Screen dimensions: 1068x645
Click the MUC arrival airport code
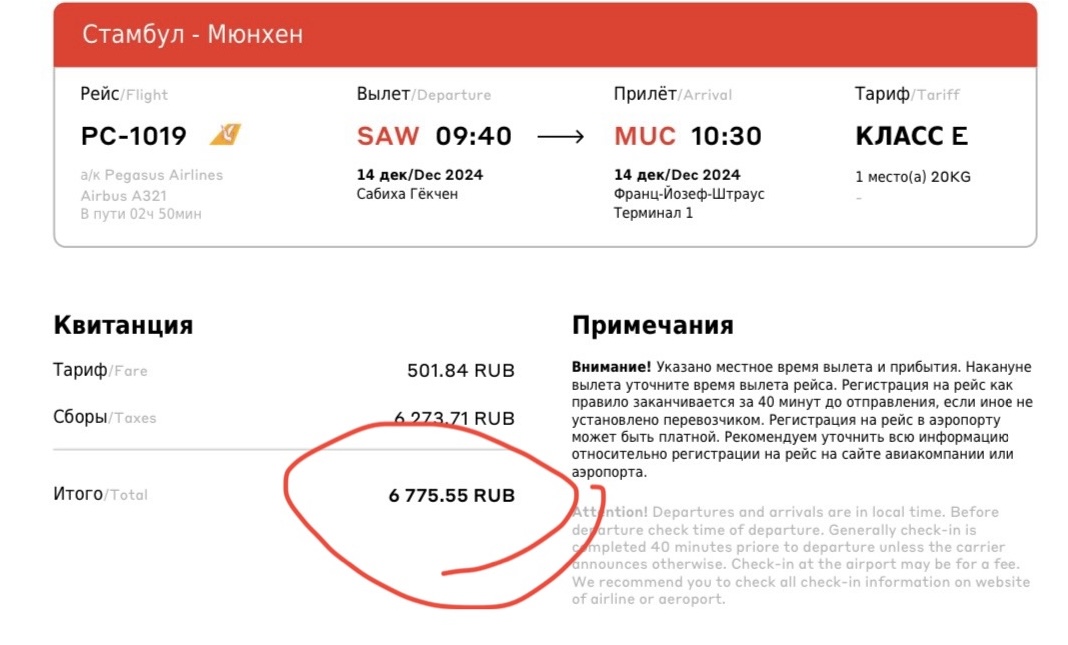645,136
